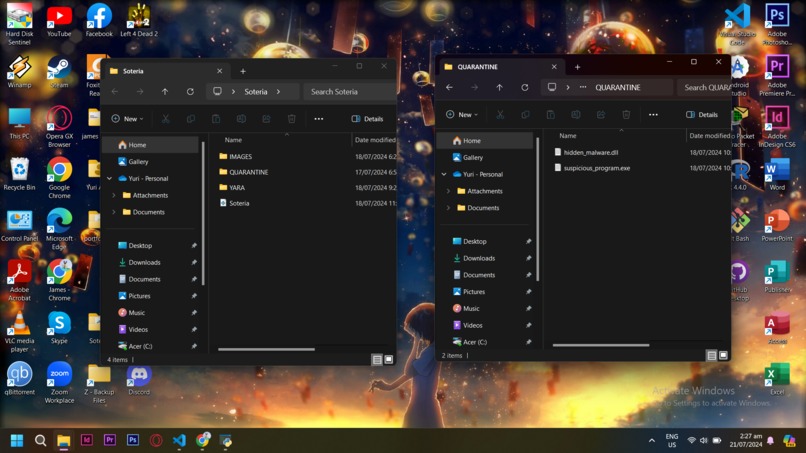Open New dropdown in Soteria window
The height and width of the screenshot is (453, 806).
(127, 119)
